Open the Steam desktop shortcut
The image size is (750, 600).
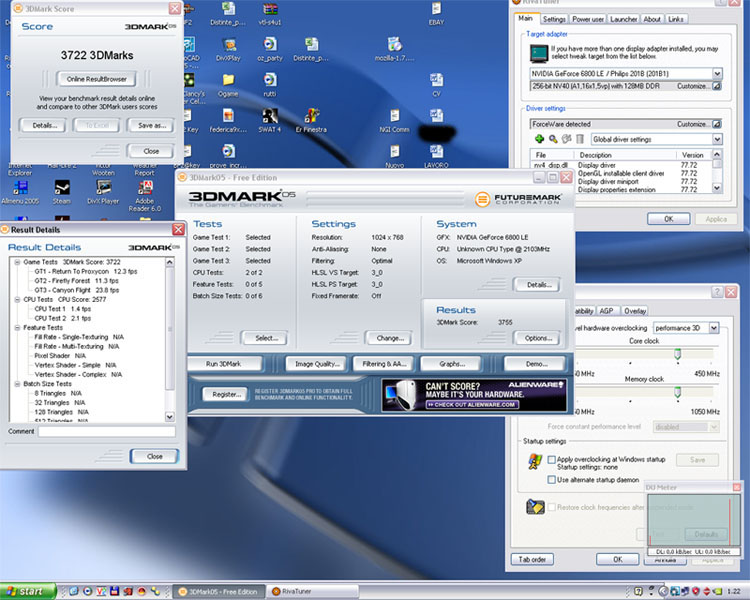[62, 192]
